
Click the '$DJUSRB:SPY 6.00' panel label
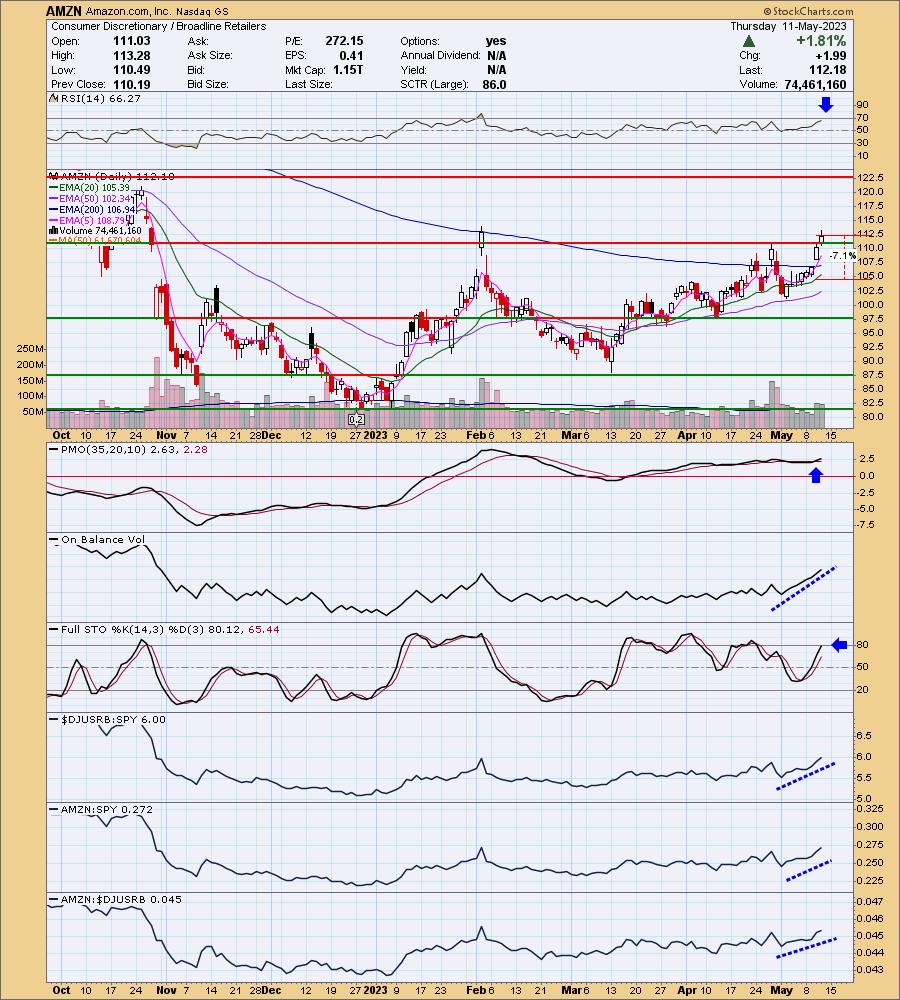[x=114, y=719]
